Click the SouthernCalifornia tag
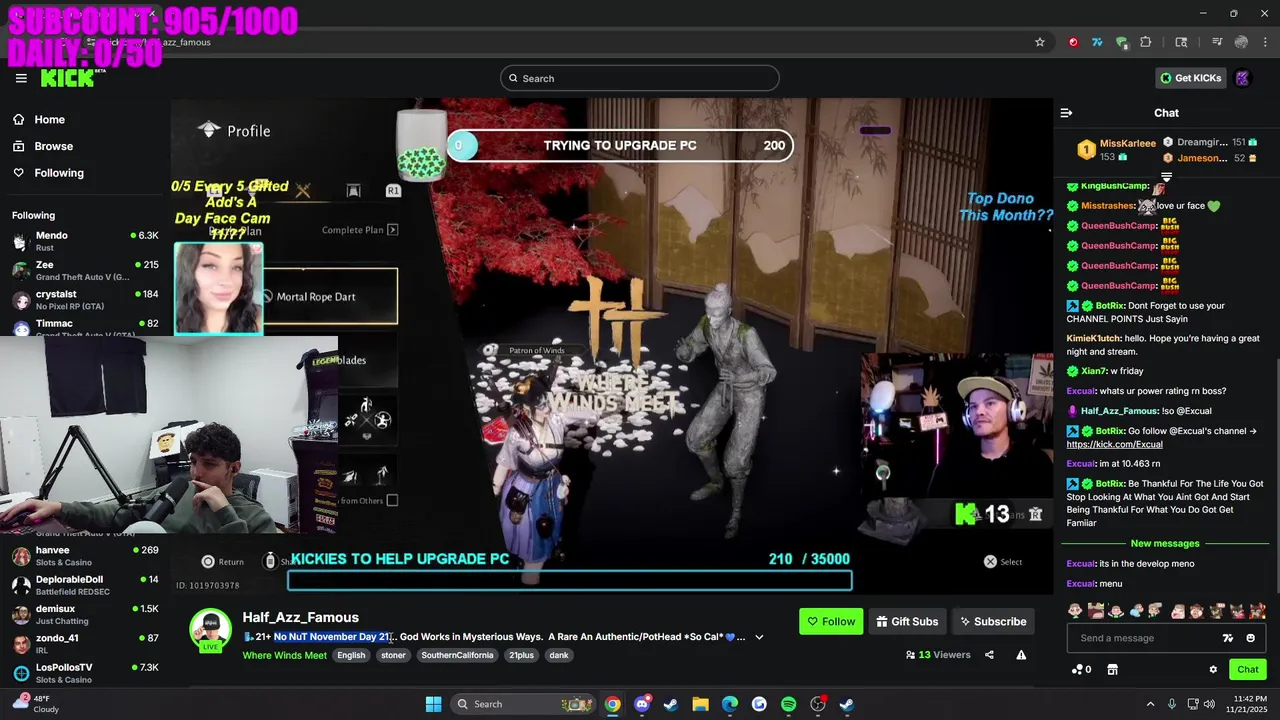The width and height of the screenshot is (1280, 720). 457,655
